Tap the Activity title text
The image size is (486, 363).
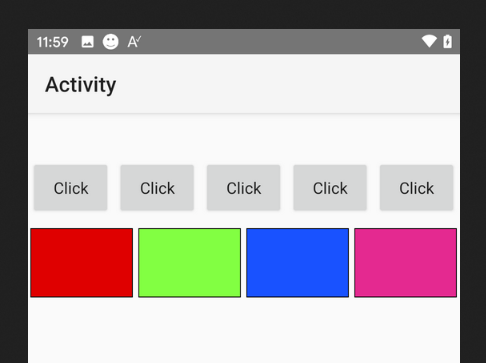81,85
